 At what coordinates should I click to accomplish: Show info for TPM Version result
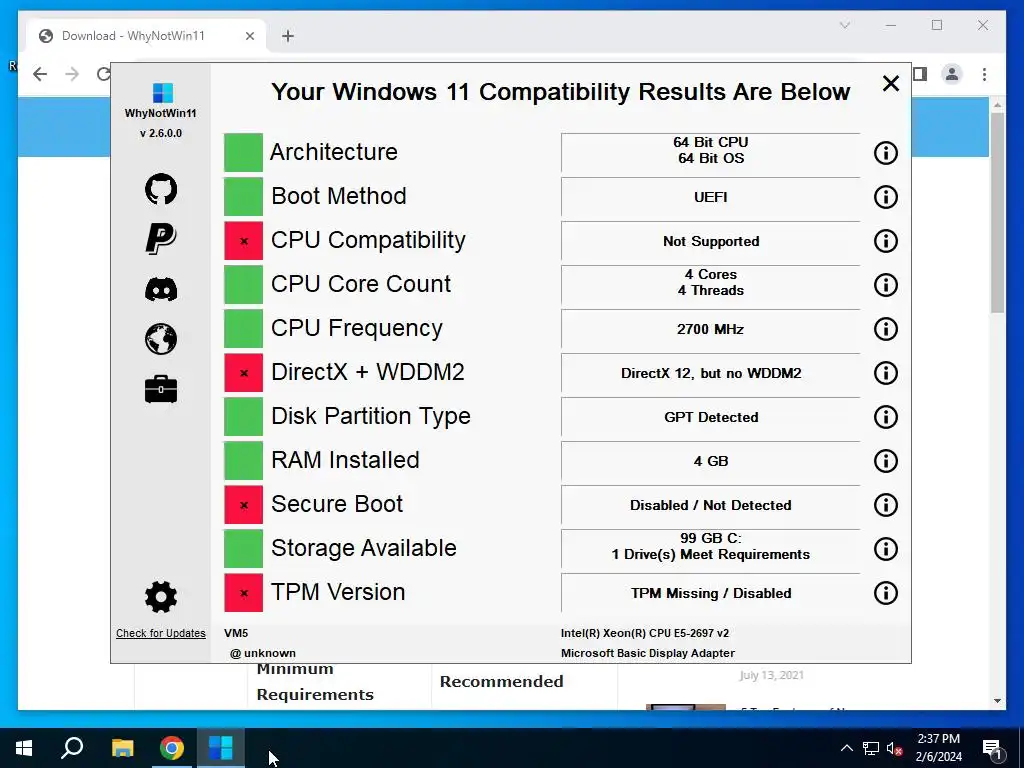[886, 593]
